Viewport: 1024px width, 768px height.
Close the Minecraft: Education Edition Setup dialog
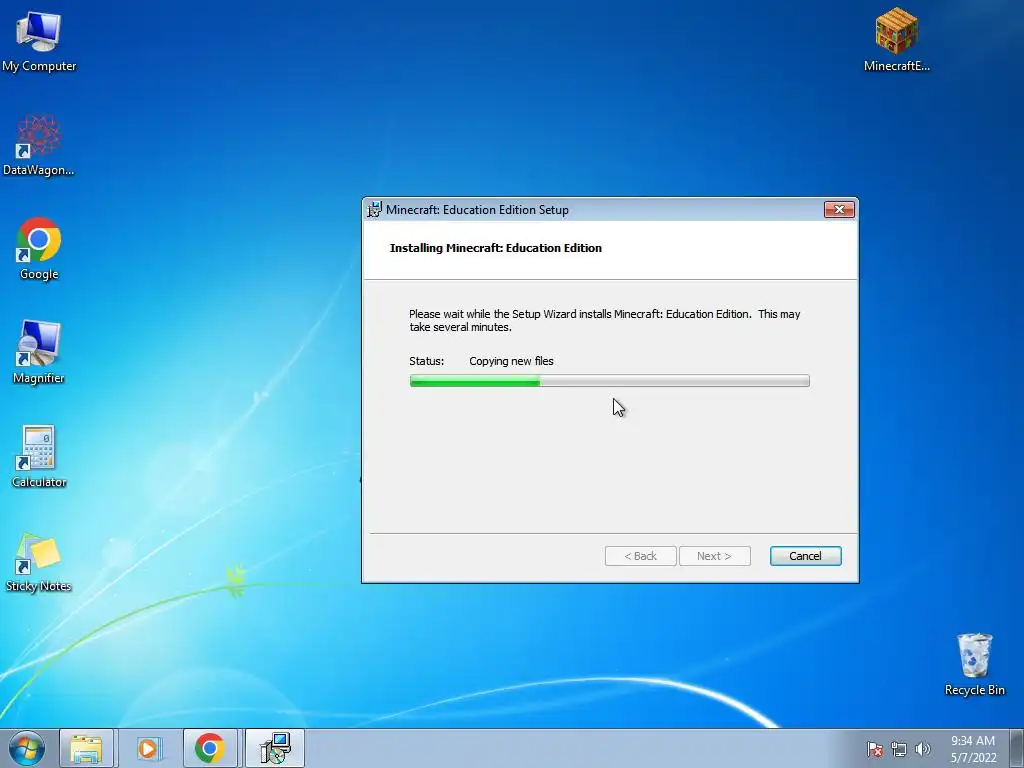pos(839,209)
